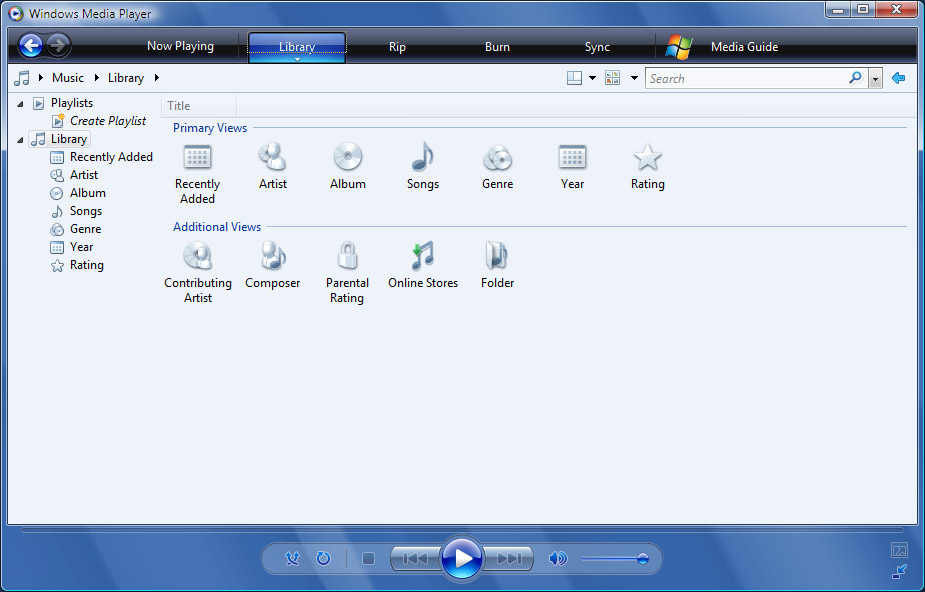Collapse the Playlists tree node
925x592 pixels.
(21, 103)
